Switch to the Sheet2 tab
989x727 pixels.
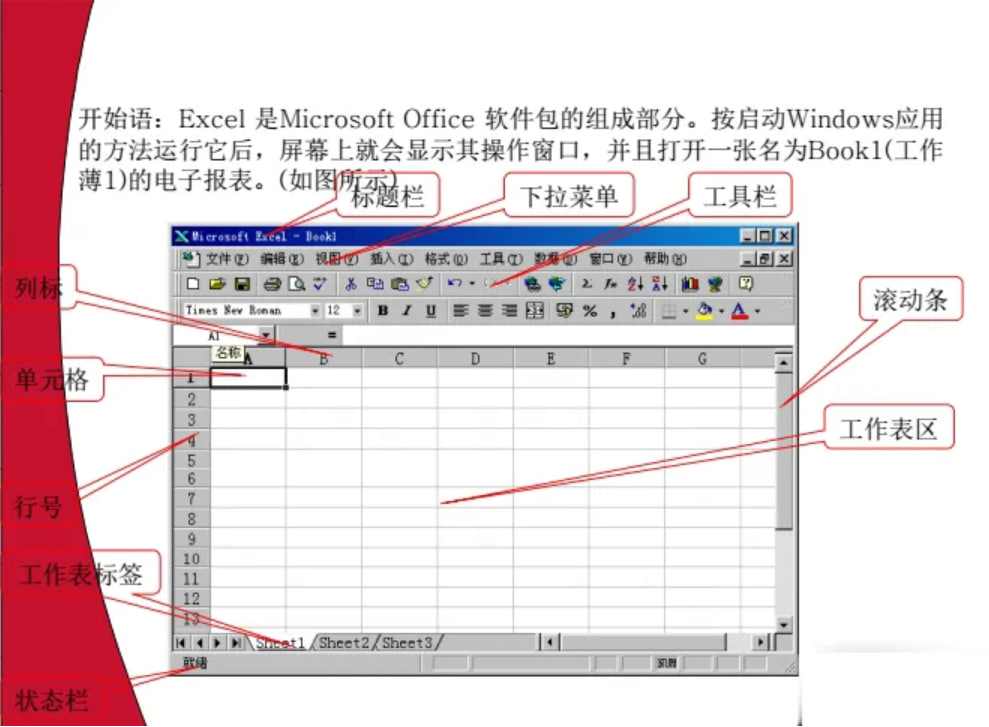[344, 643]
